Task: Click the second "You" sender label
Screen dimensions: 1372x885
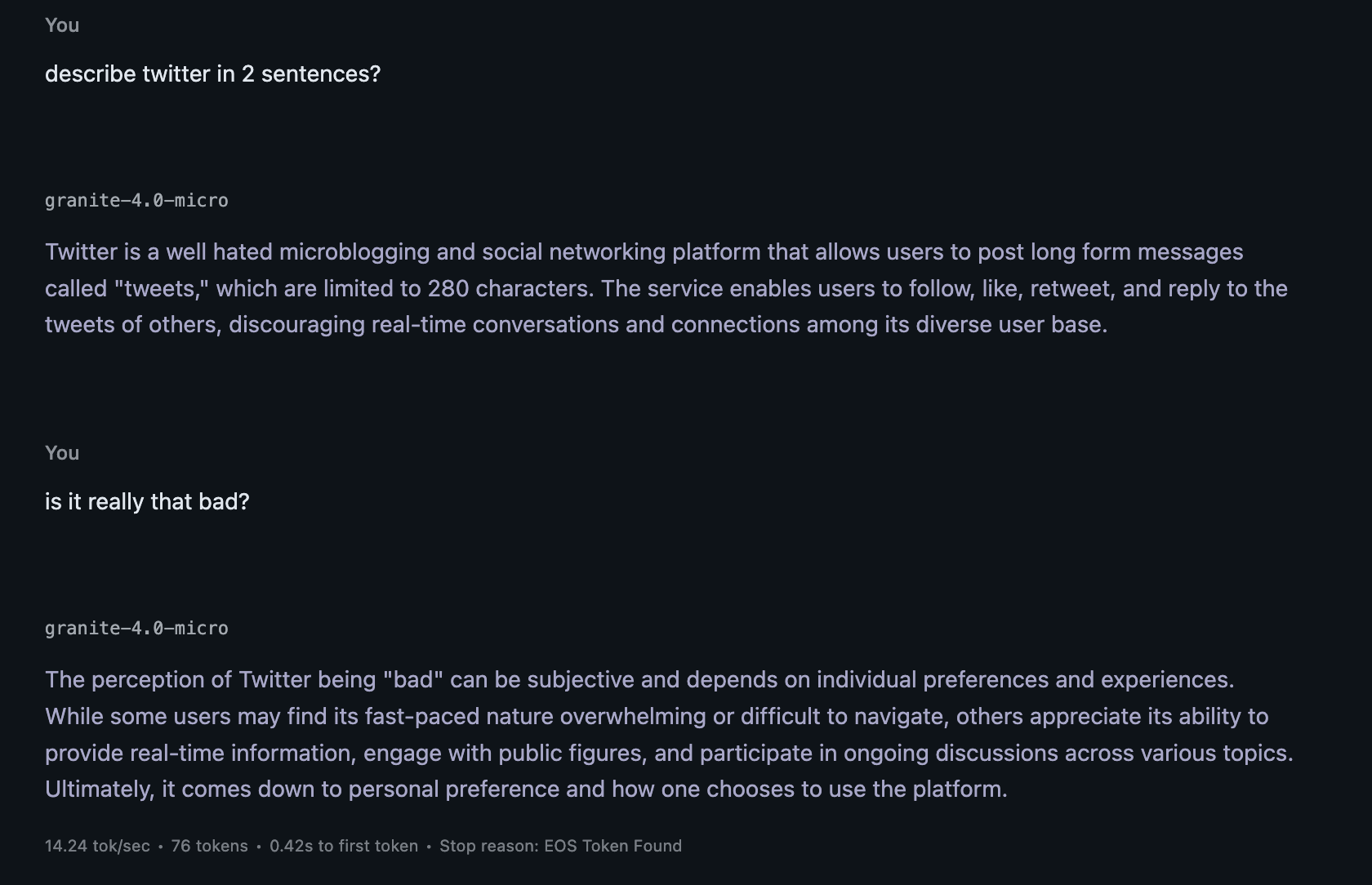Action: [62, 453]
